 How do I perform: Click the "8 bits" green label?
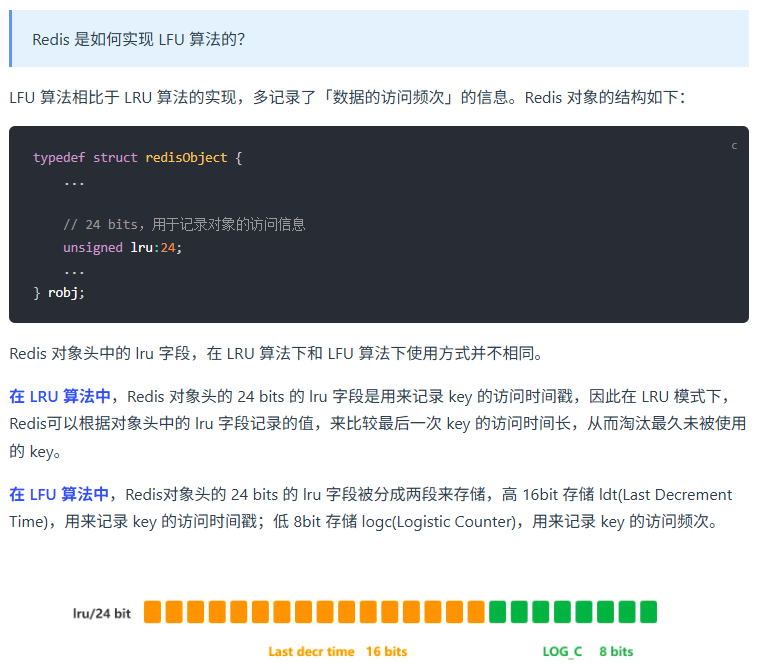tap(616, 651)
